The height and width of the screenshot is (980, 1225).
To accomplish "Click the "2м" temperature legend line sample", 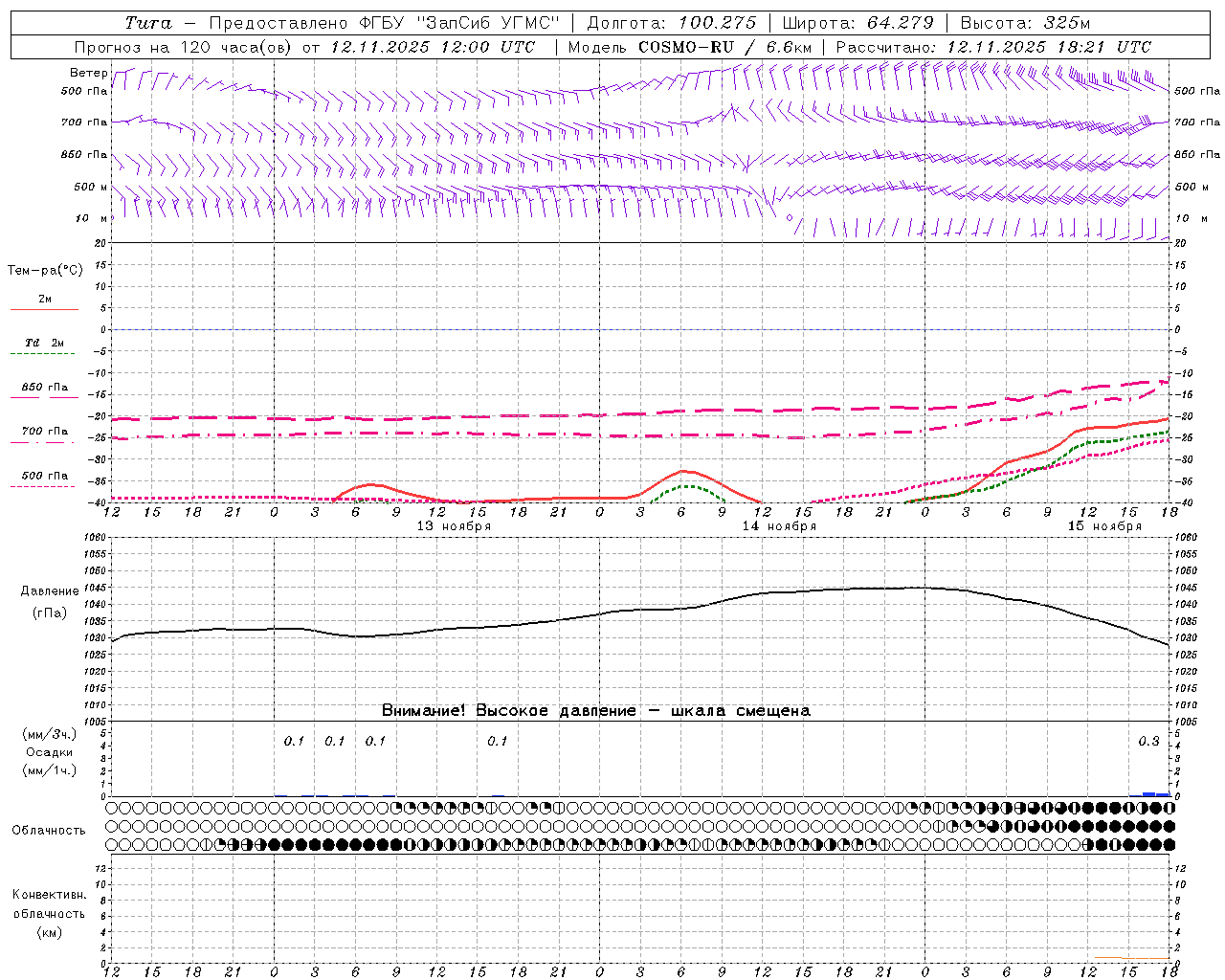I will click(x=44, y=309).
